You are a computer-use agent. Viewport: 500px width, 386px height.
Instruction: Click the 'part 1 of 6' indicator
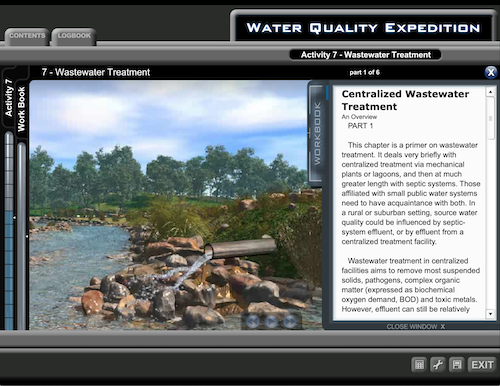coord(364,72)
